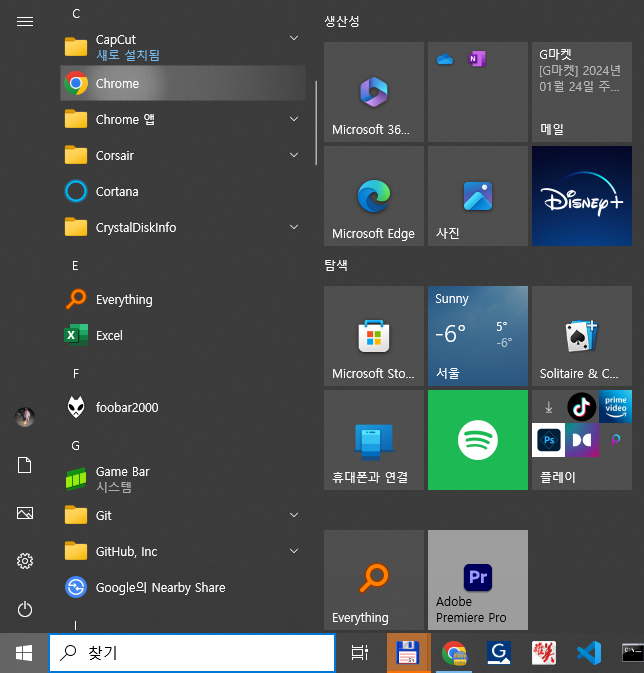Open the 사진 (Photos) tile
The width and height of the screenshot is (644, 673).
coord(478,196)
